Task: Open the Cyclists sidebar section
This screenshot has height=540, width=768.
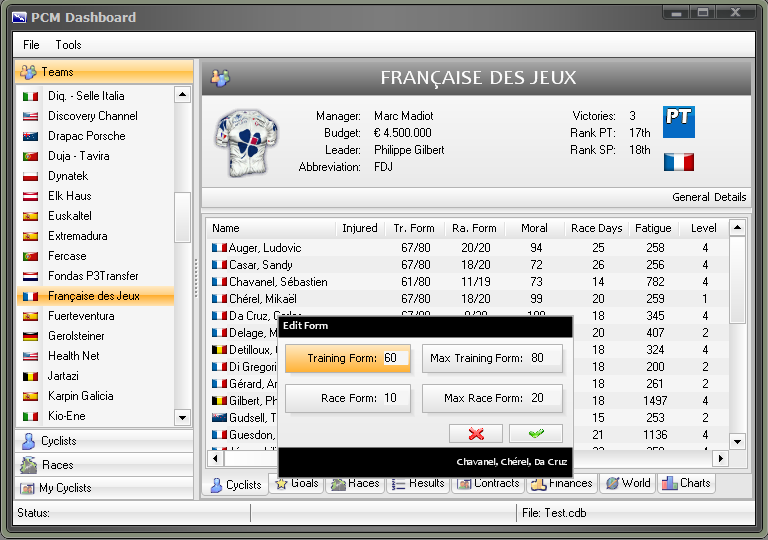Action: click(104, 441)
